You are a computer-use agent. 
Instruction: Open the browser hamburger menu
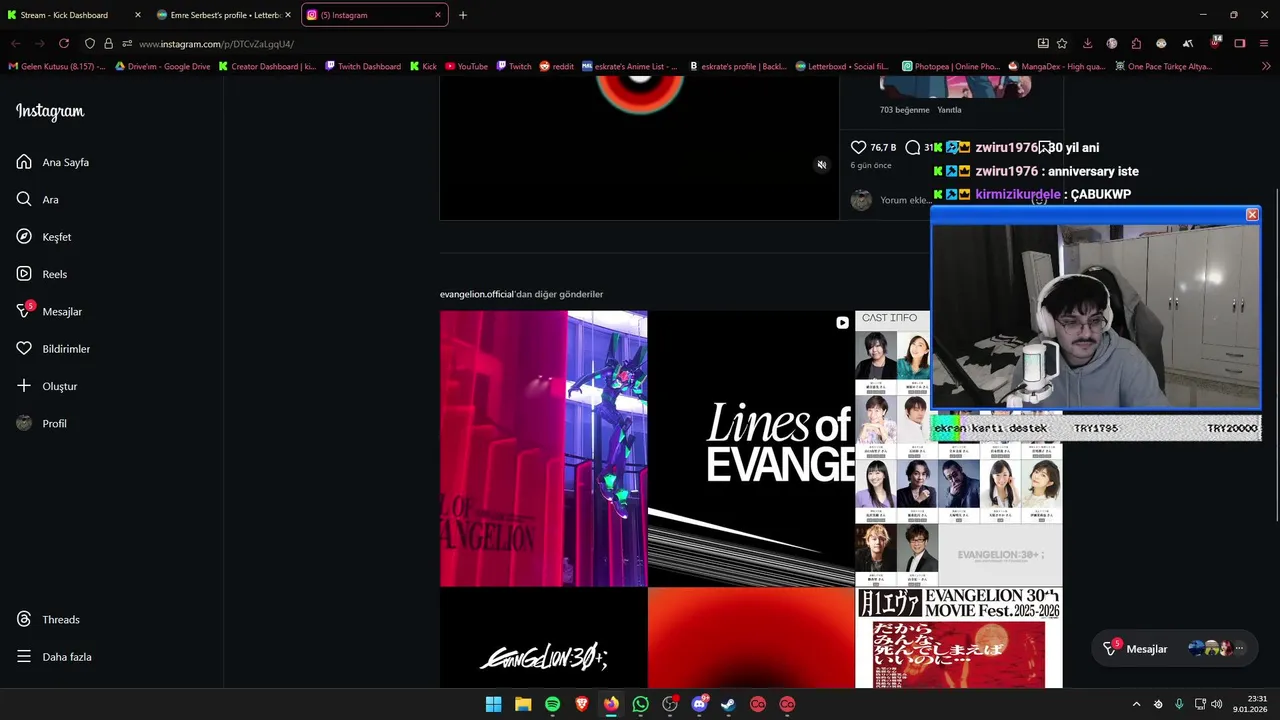(x=1264, y=44)
